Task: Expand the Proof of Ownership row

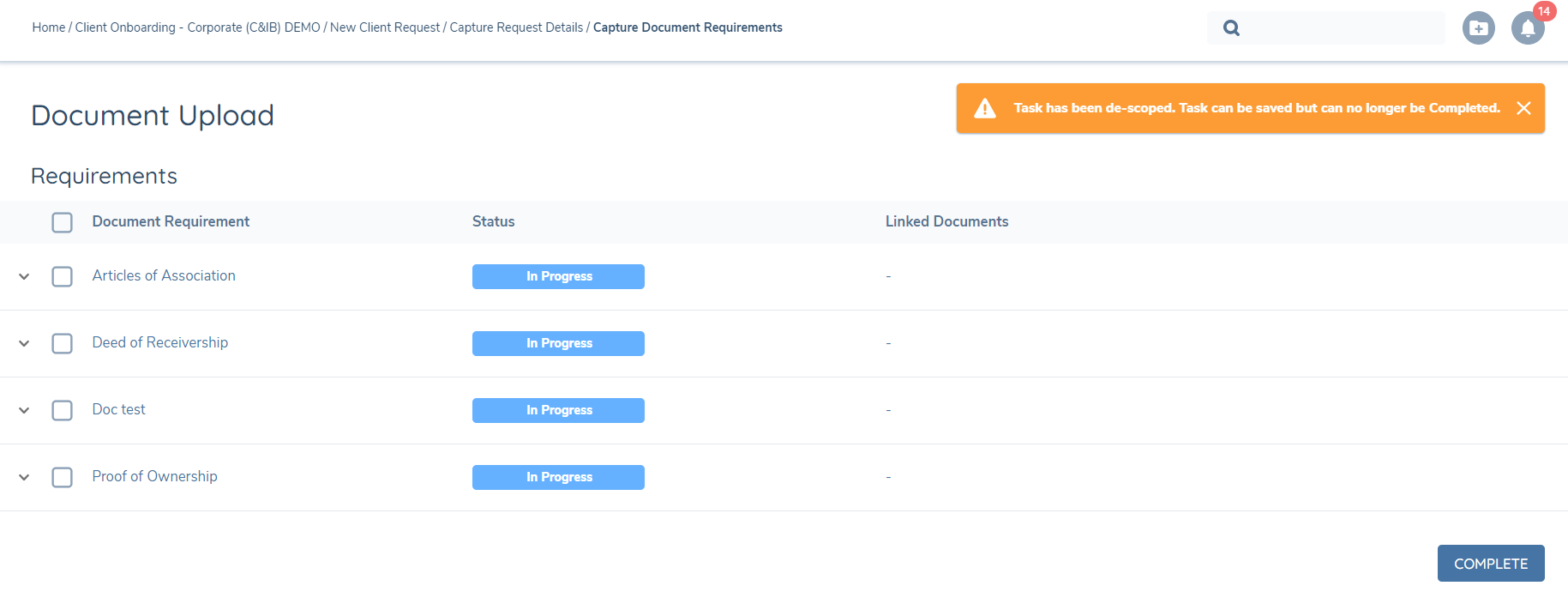Action: coord(24,477)
